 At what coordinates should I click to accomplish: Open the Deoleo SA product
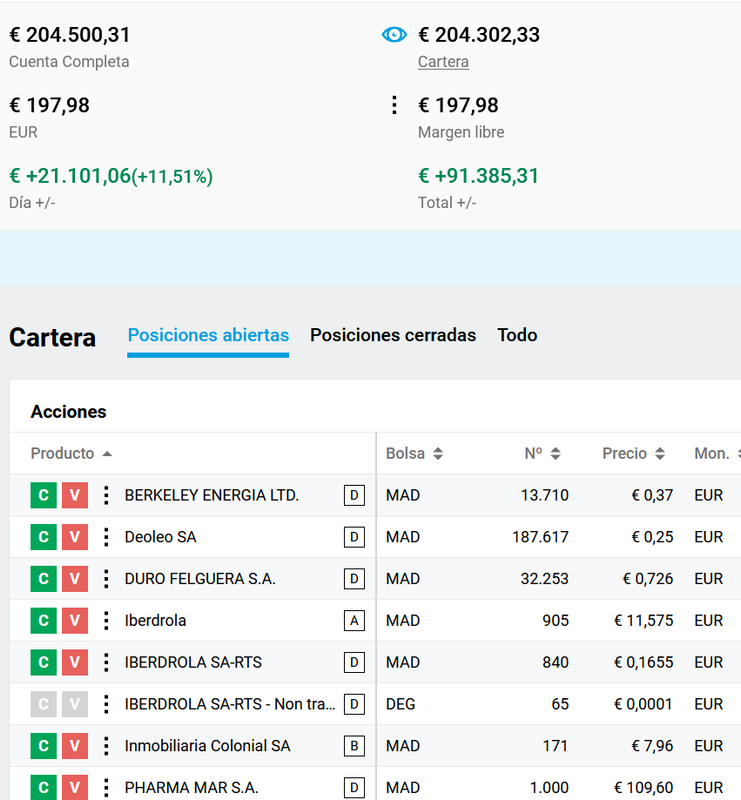(x=160, y=537)
